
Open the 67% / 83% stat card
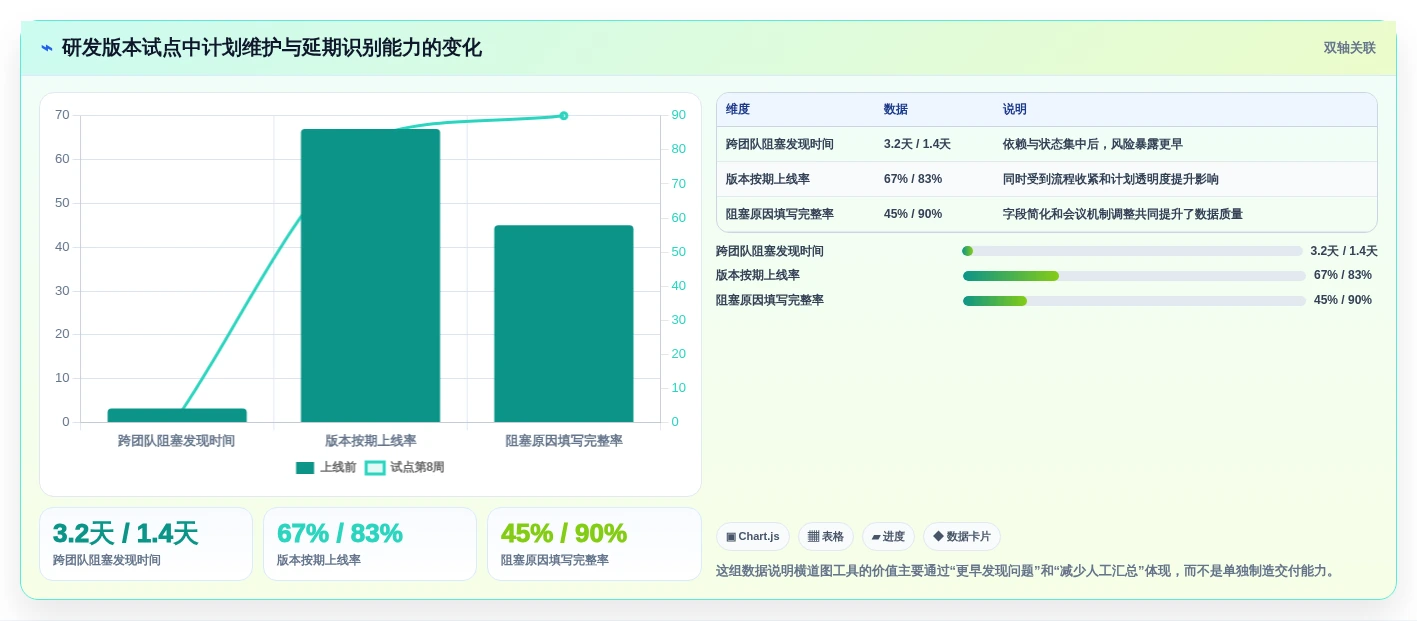[370, 544]
